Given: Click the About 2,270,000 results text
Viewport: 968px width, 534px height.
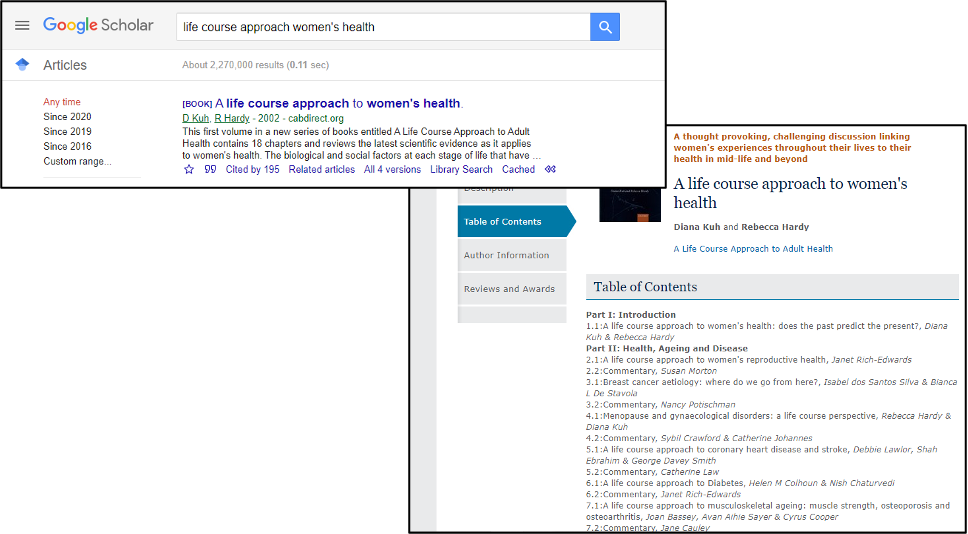Looking at the screenshot, I should (x=256, y=65).
